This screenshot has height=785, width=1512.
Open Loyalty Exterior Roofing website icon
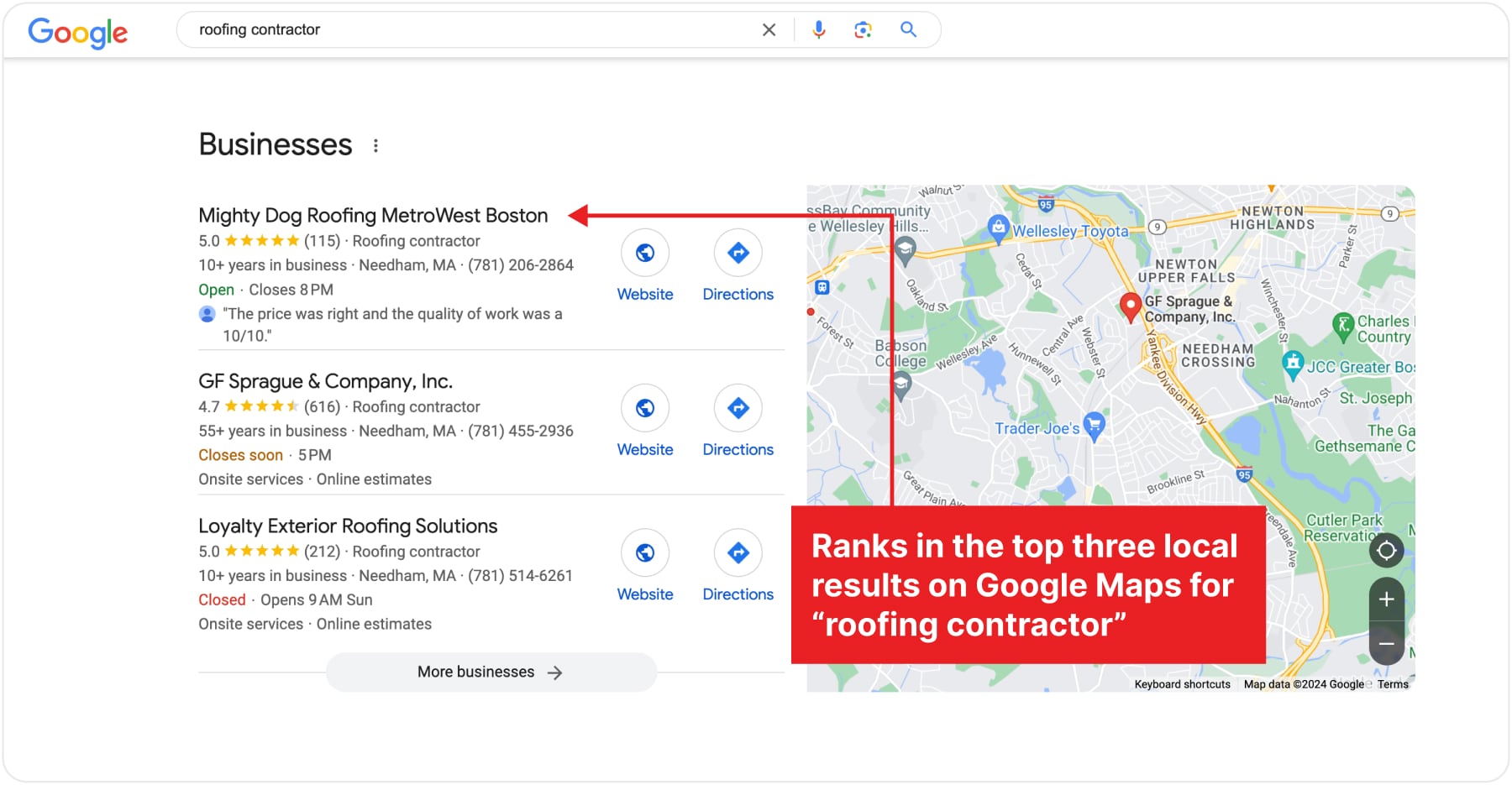pos(645,552)
